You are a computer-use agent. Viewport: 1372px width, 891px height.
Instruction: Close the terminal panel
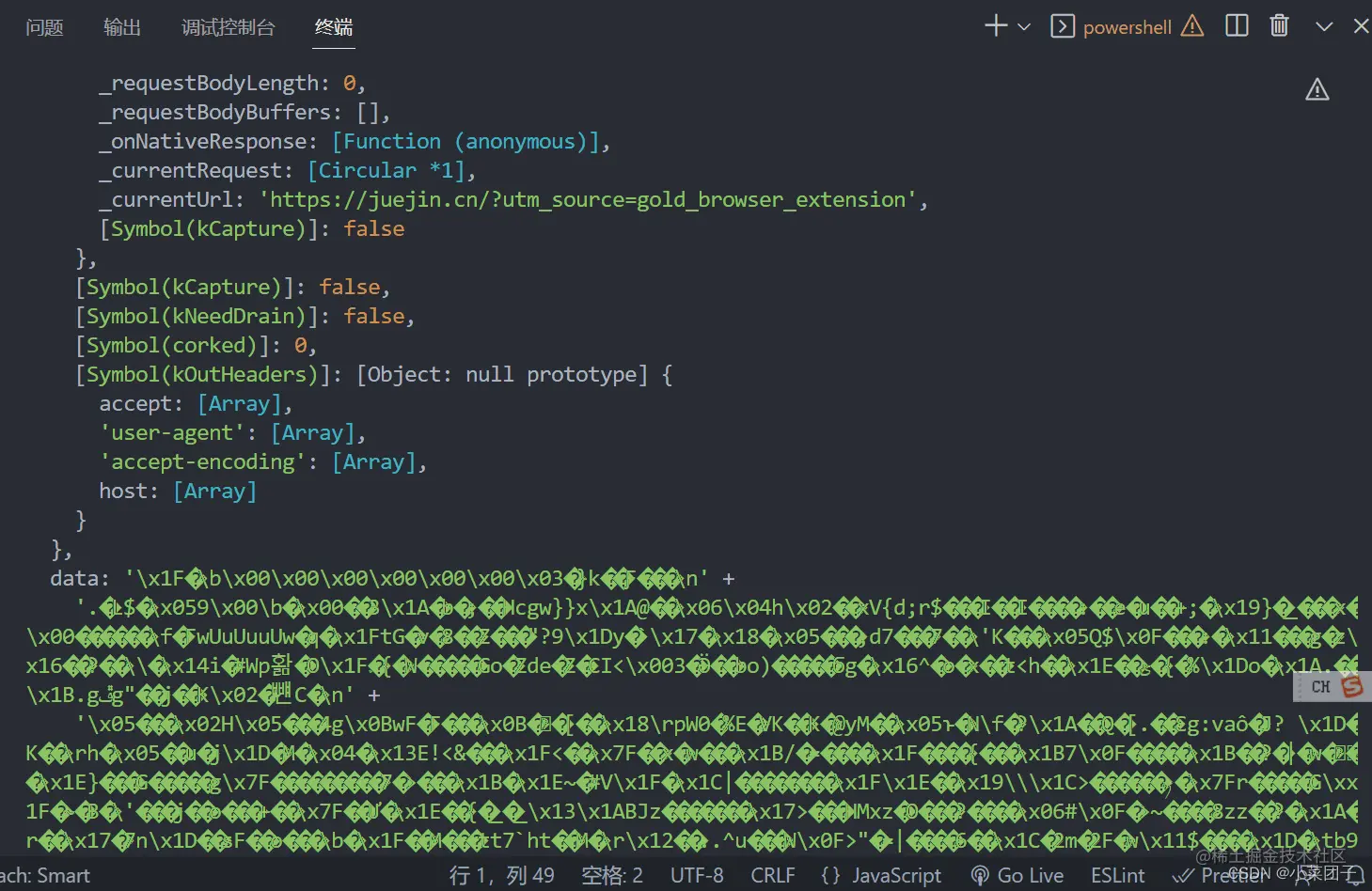(x=1361, y=26)
